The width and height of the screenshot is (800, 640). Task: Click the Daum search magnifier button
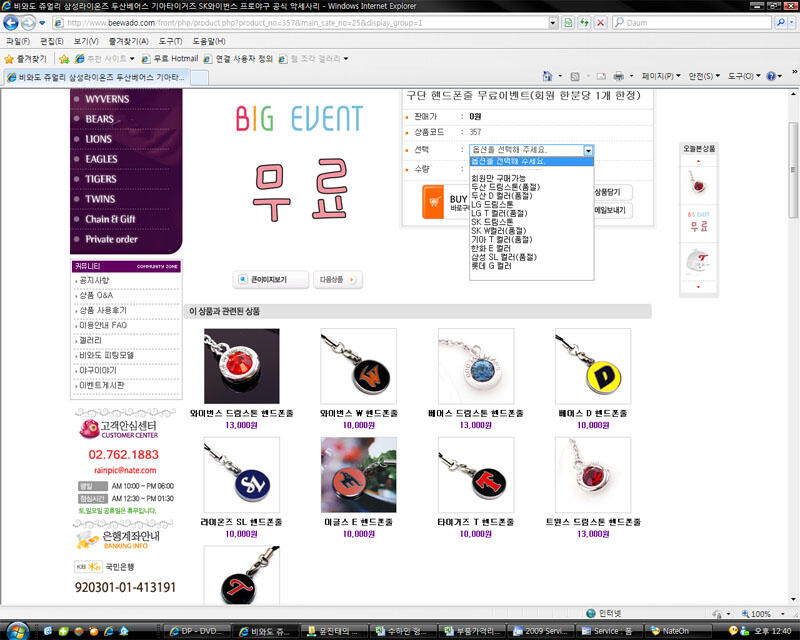pos(780,22)
